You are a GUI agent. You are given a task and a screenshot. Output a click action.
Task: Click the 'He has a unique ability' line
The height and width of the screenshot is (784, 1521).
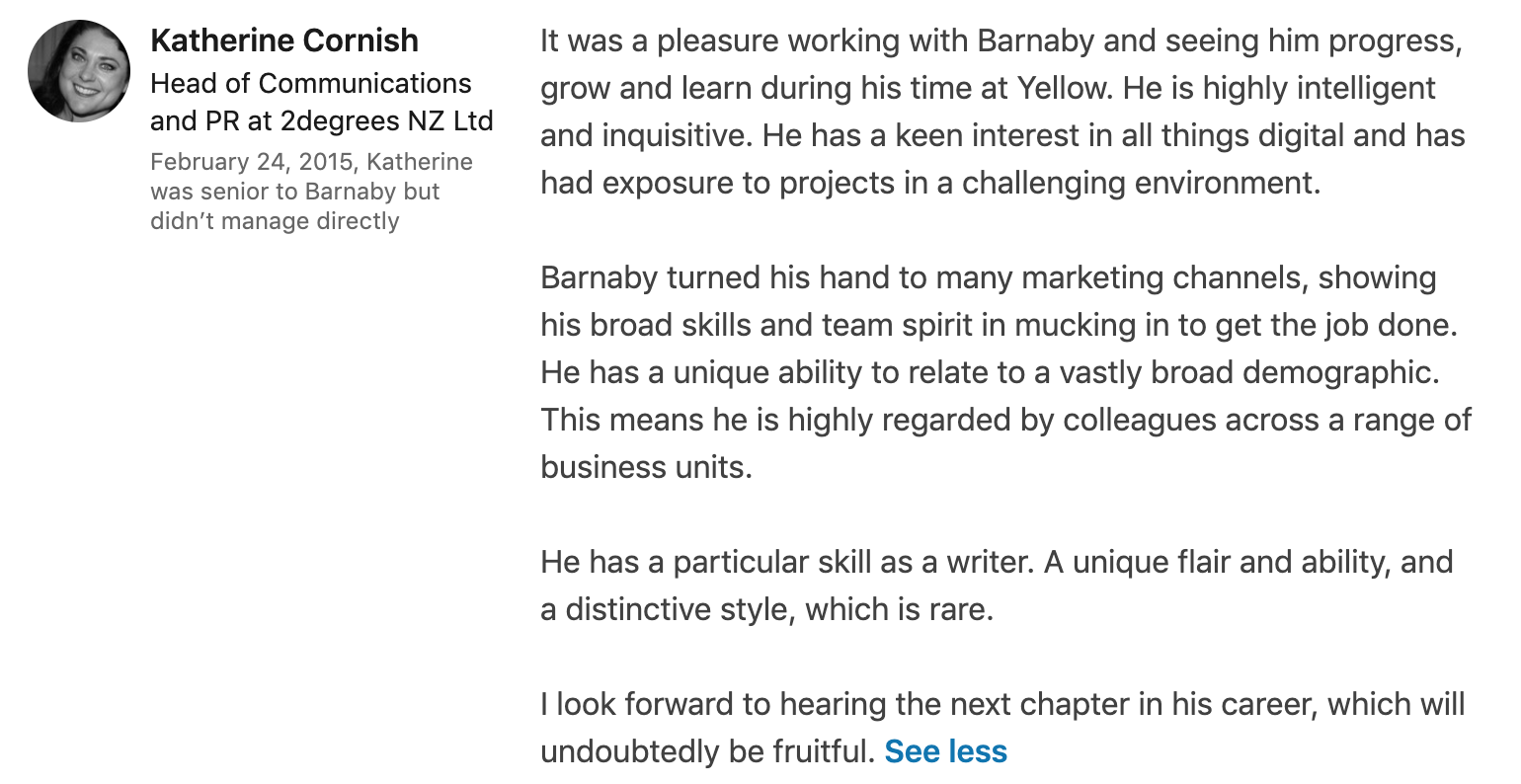(990, 372)
